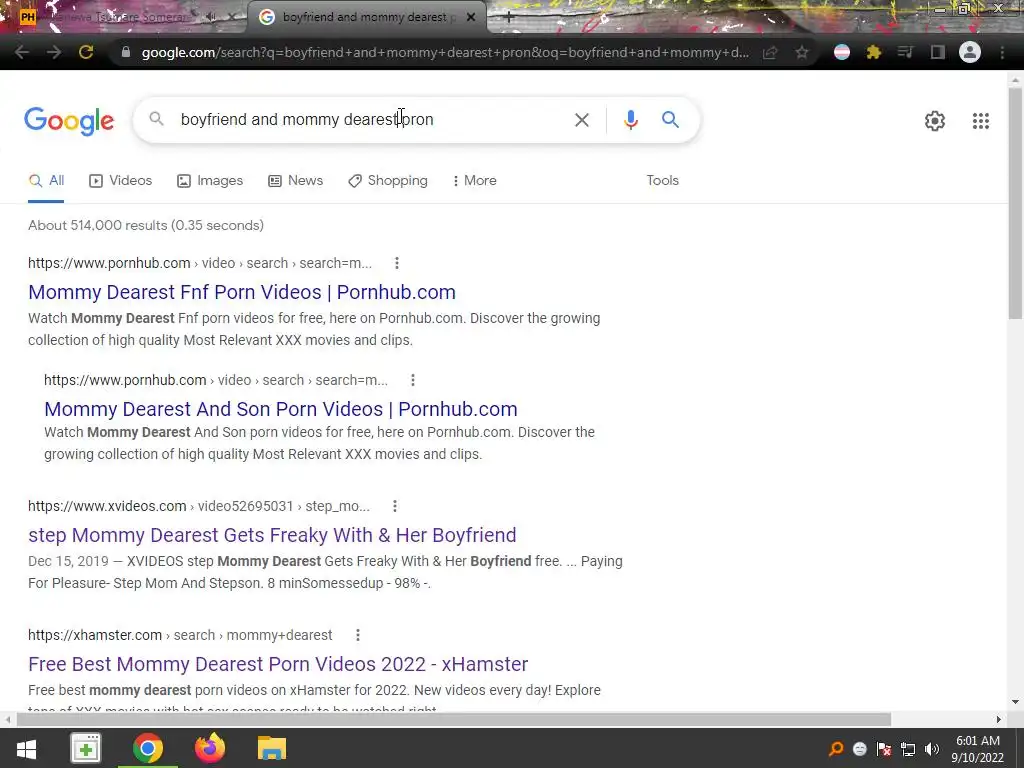Screen dimensions: 1024x768
Task: Open the striped round extension icon
Action: (x=842, y=52)
